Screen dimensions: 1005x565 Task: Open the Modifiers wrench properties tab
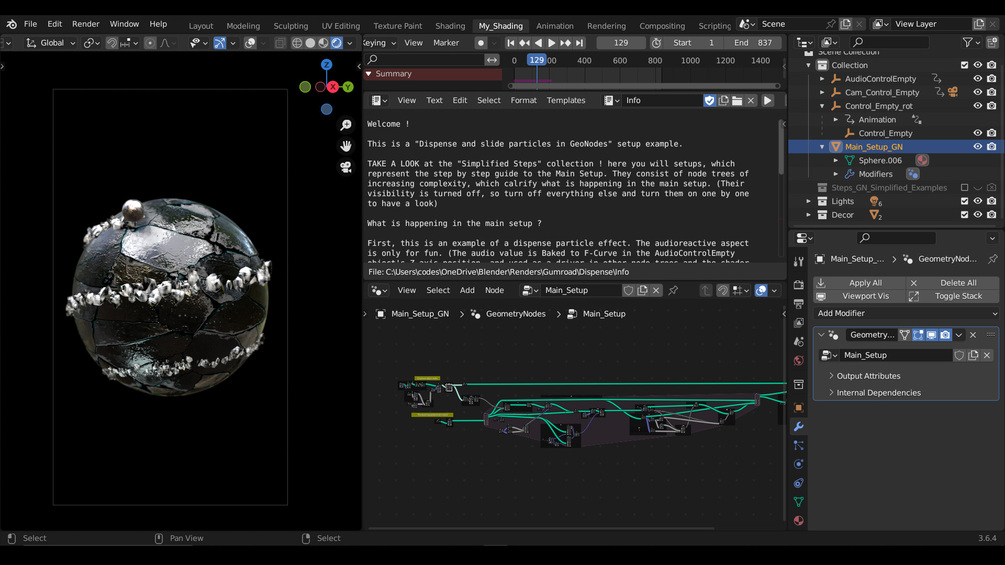[x=798, y=427]
